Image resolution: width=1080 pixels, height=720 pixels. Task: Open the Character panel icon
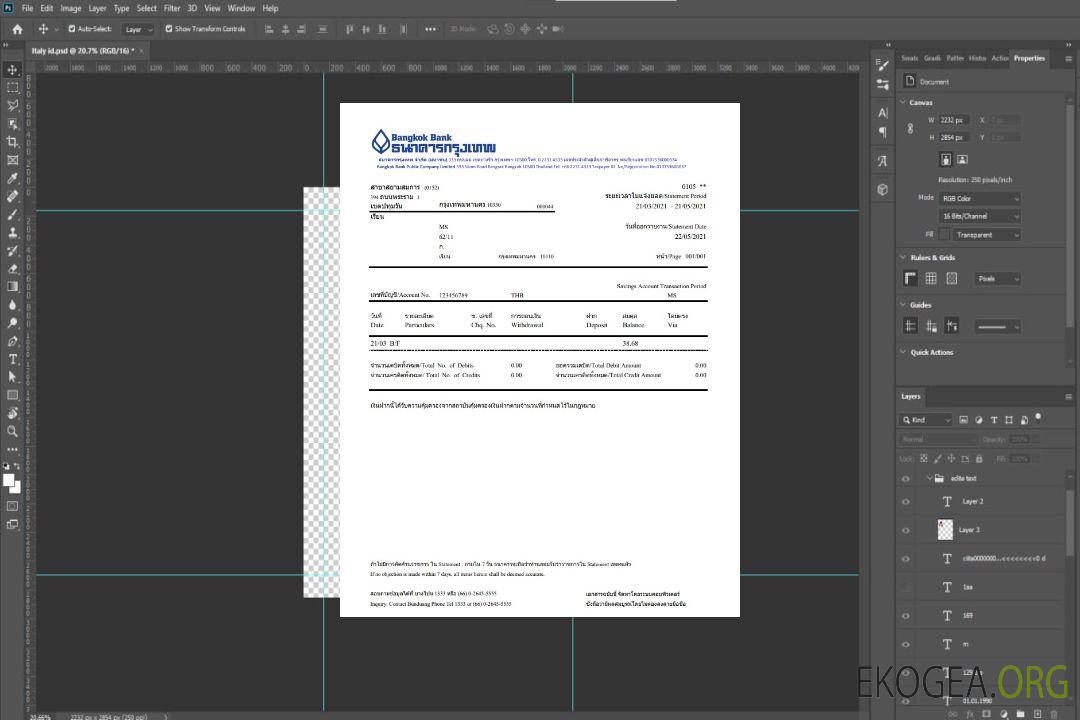pyautogui.click(x=883, y=112)
